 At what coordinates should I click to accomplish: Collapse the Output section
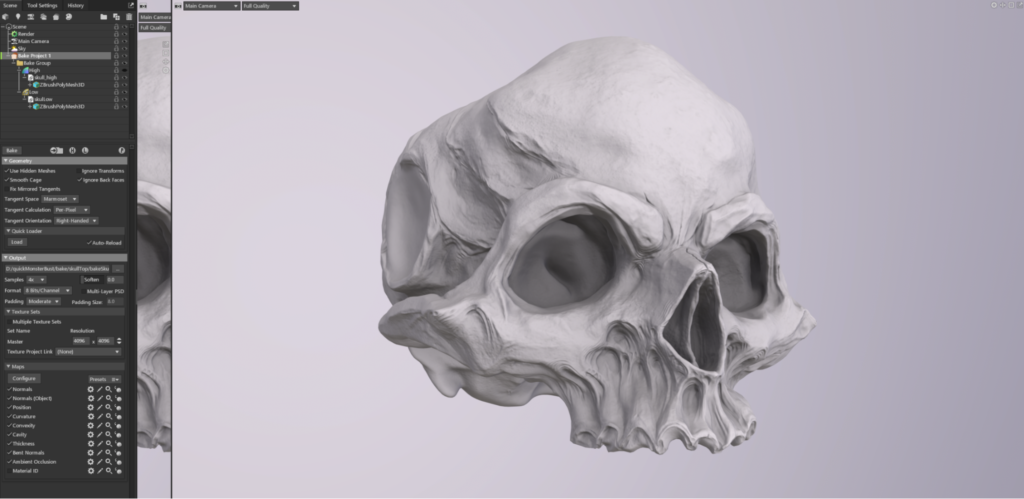click(x=64, y=258)
